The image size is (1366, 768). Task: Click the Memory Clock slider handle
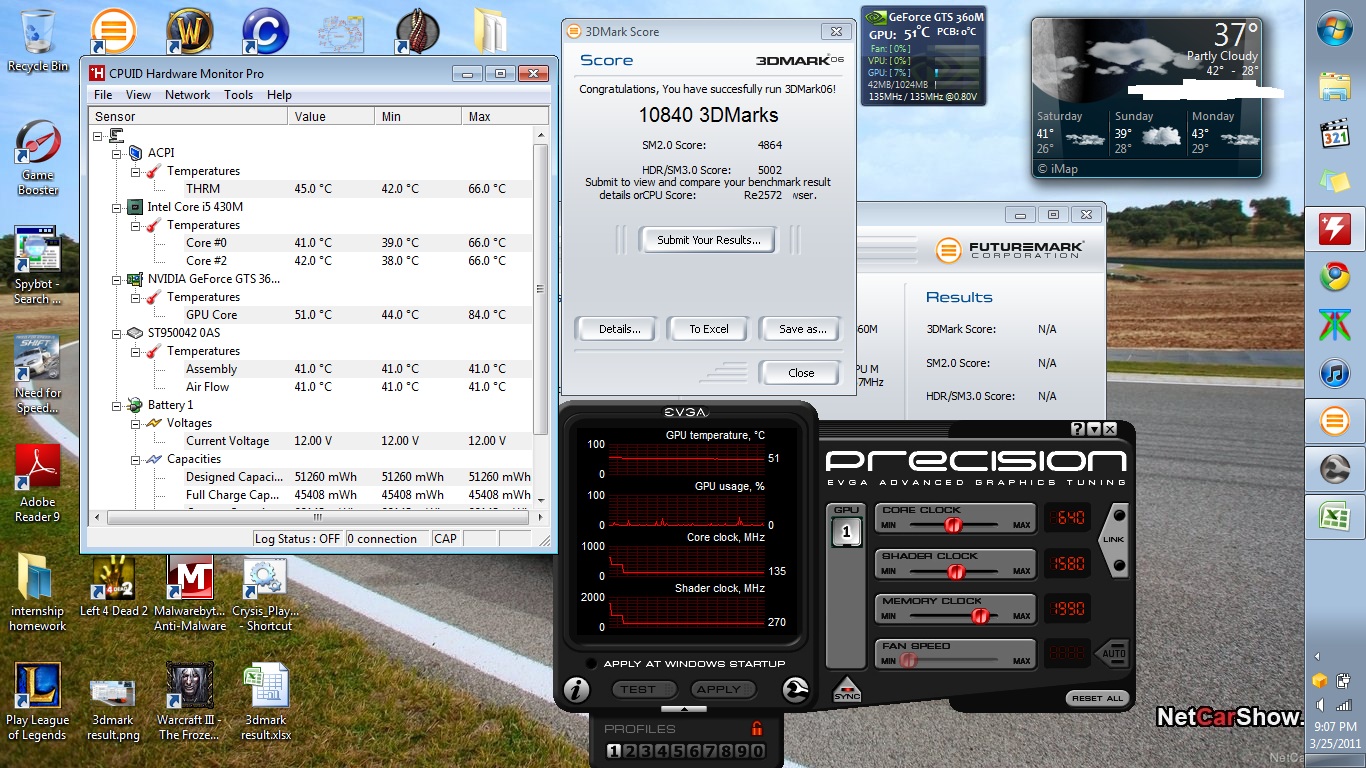point(980,616)
